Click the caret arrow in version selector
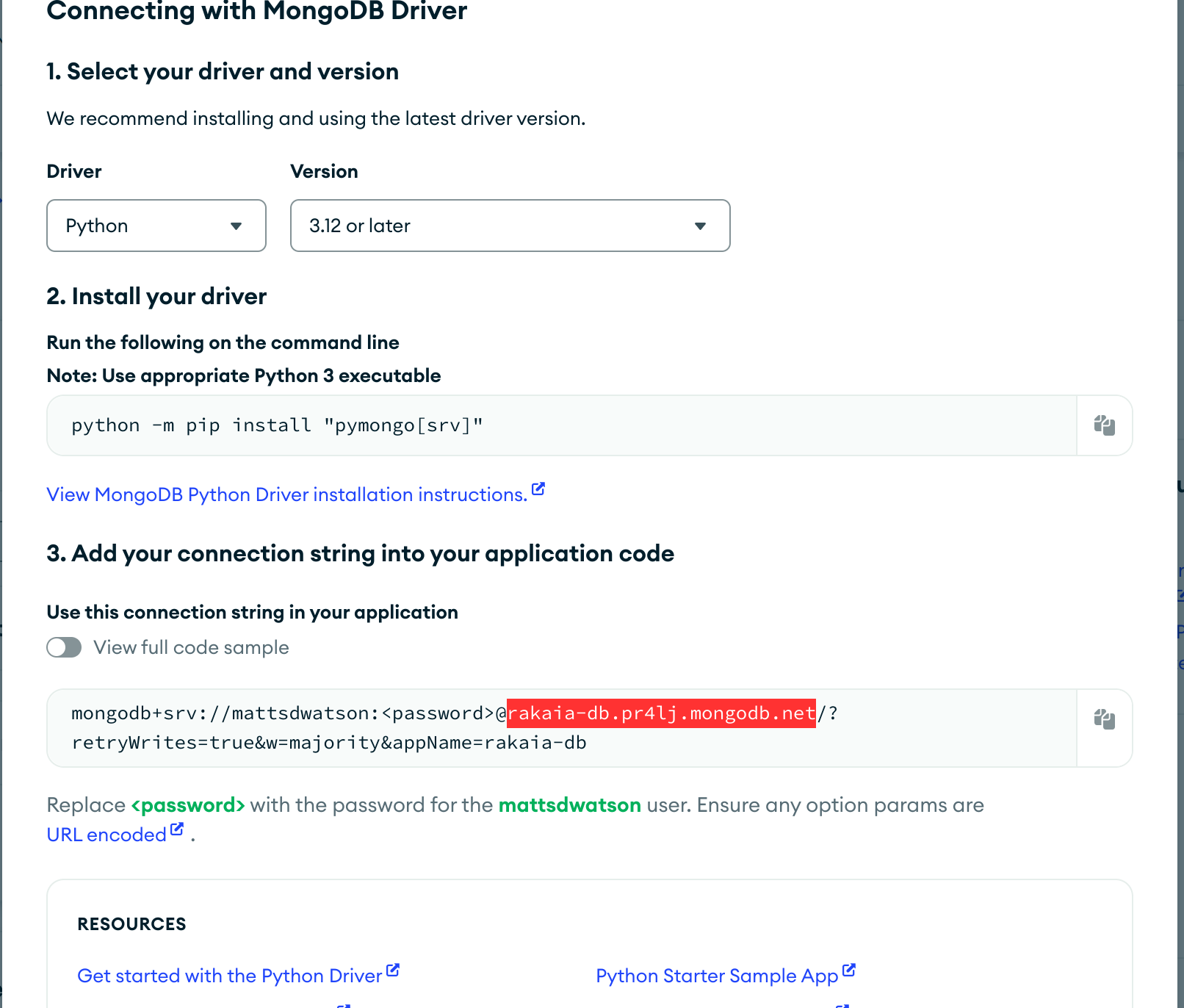This screenshot has width=1184, height=1008. tap(700, 226)
